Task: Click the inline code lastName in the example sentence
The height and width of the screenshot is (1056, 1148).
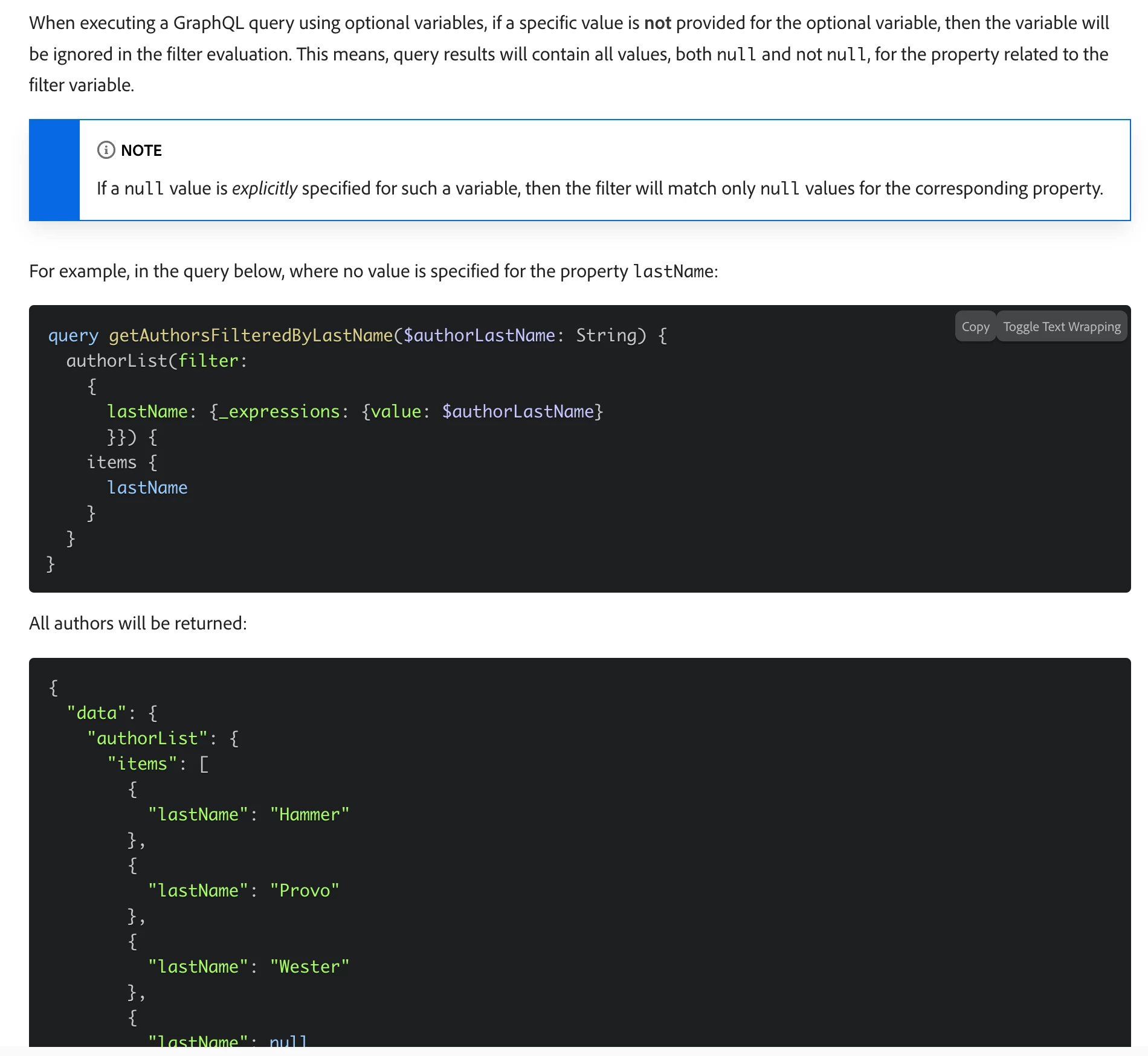Action: point(673,271)
